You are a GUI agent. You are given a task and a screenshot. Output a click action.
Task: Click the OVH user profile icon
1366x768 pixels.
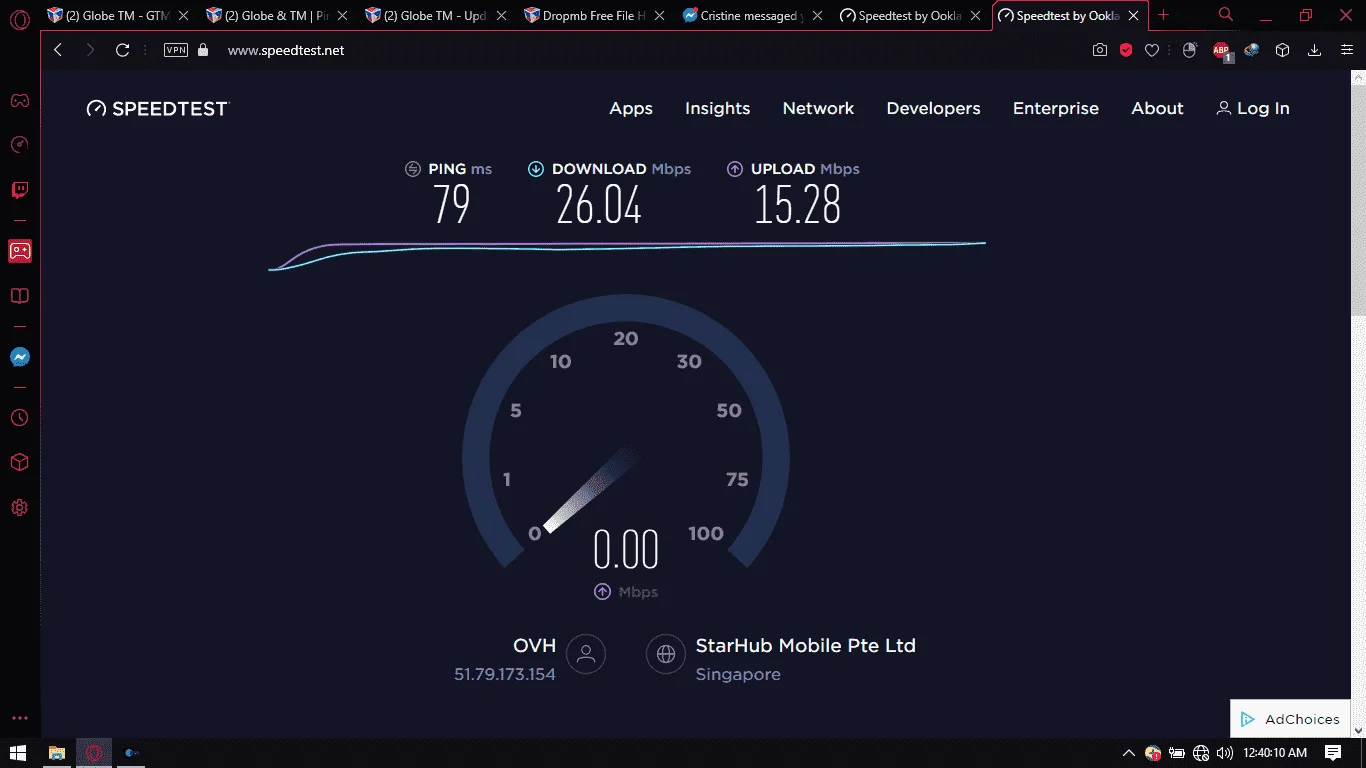pos(586,654)
